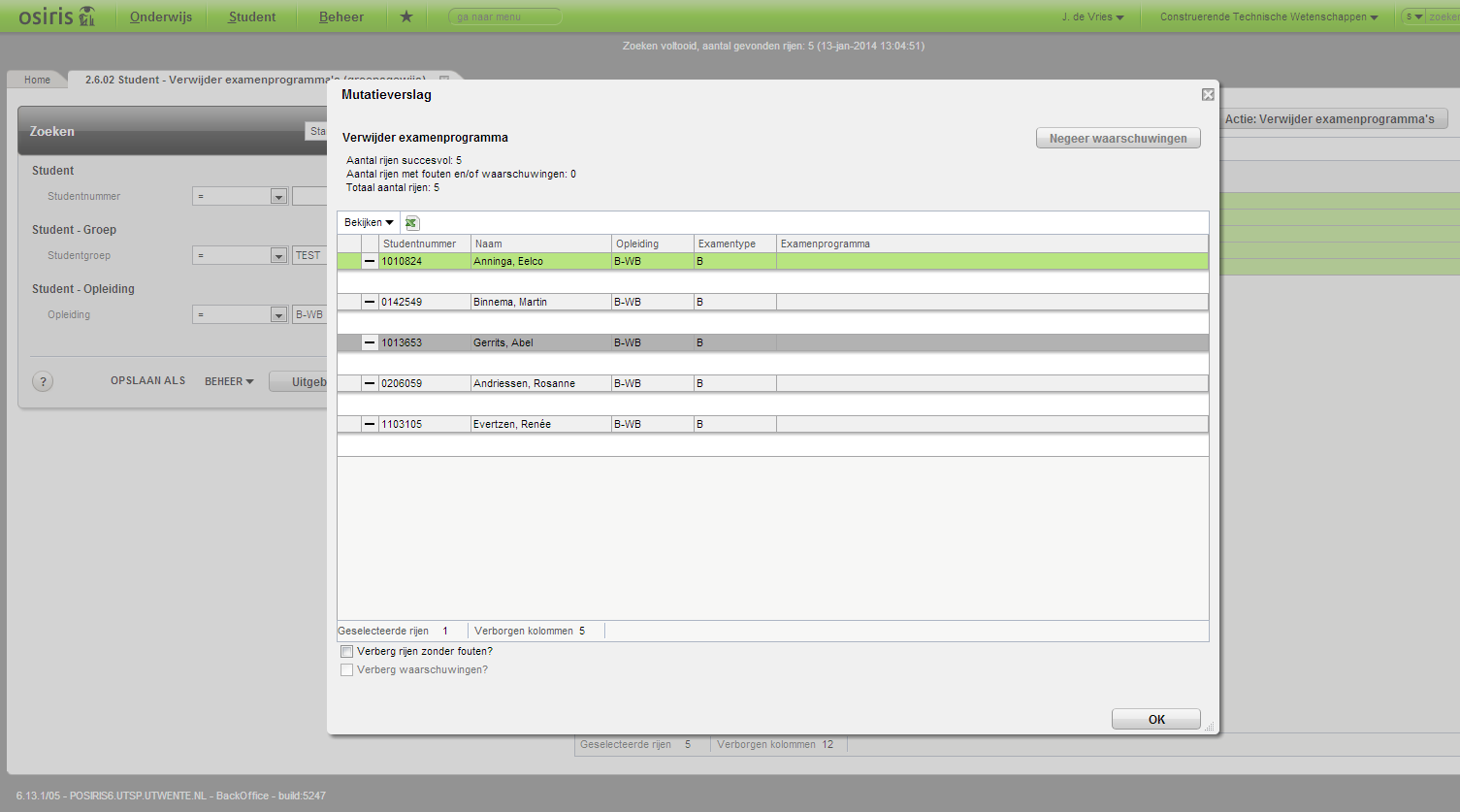
Task: Click the Examentype column header
Action: click(x=735, y=244)
